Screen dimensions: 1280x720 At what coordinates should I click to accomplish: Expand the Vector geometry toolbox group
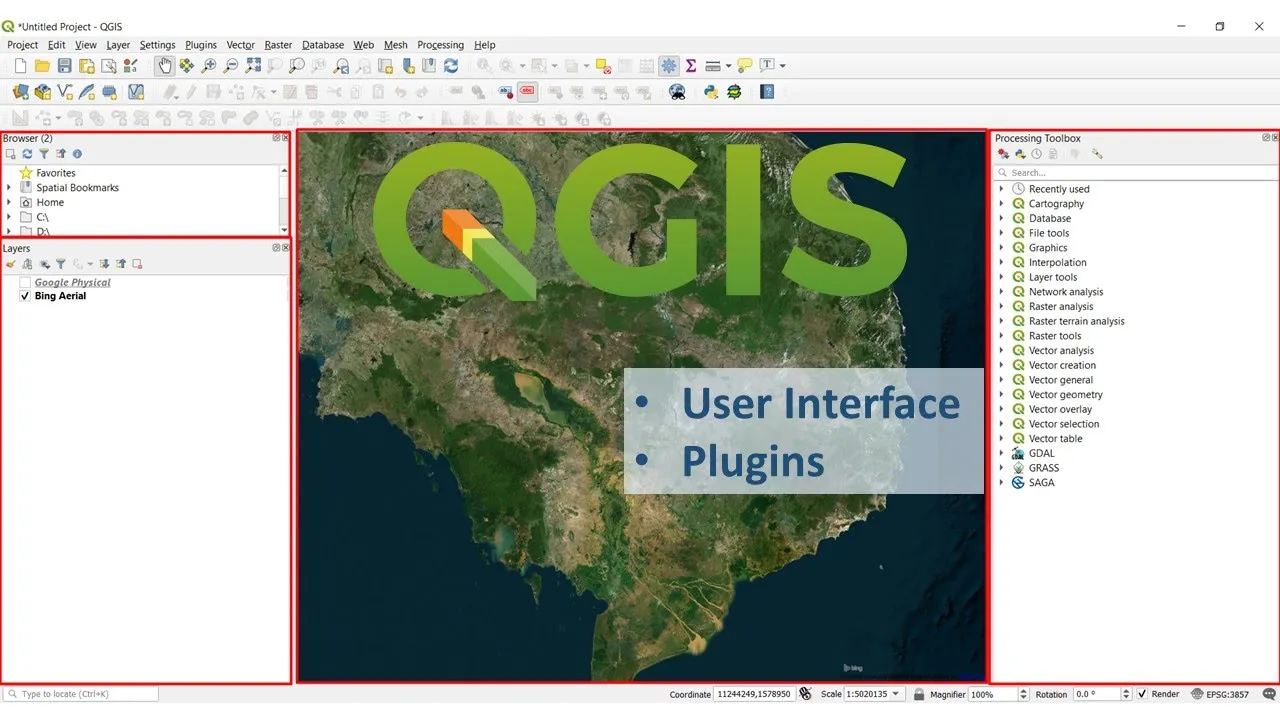click(1002, 395)
